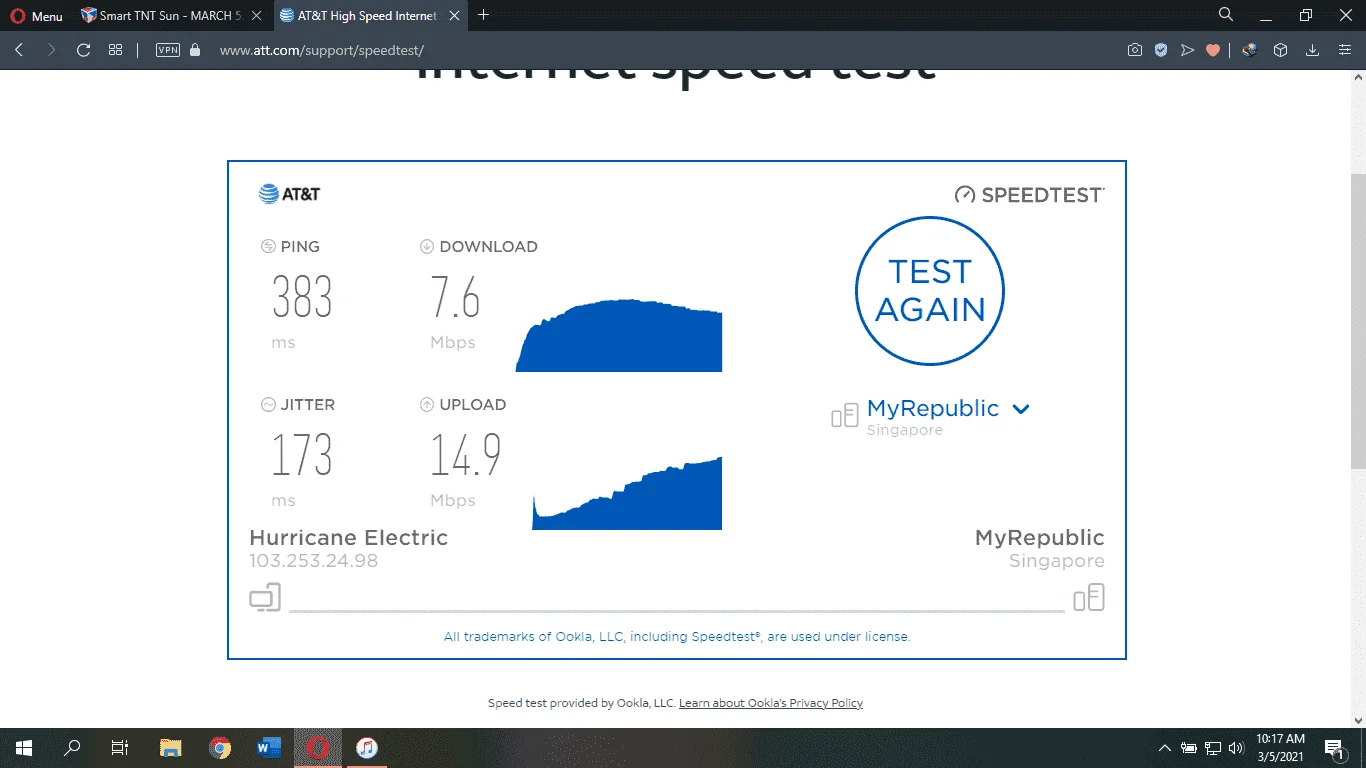Open the Windows Start menu
Image resolution: width=1366 pixels, height=768 pixels.
coord(24,747)
